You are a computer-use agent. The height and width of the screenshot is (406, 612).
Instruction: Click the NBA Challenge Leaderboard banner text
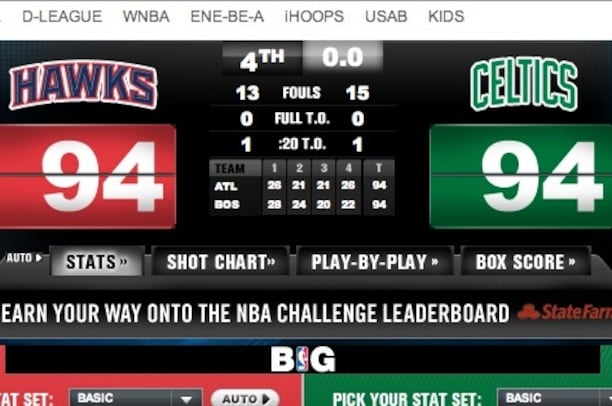click(x=255, y=313)
